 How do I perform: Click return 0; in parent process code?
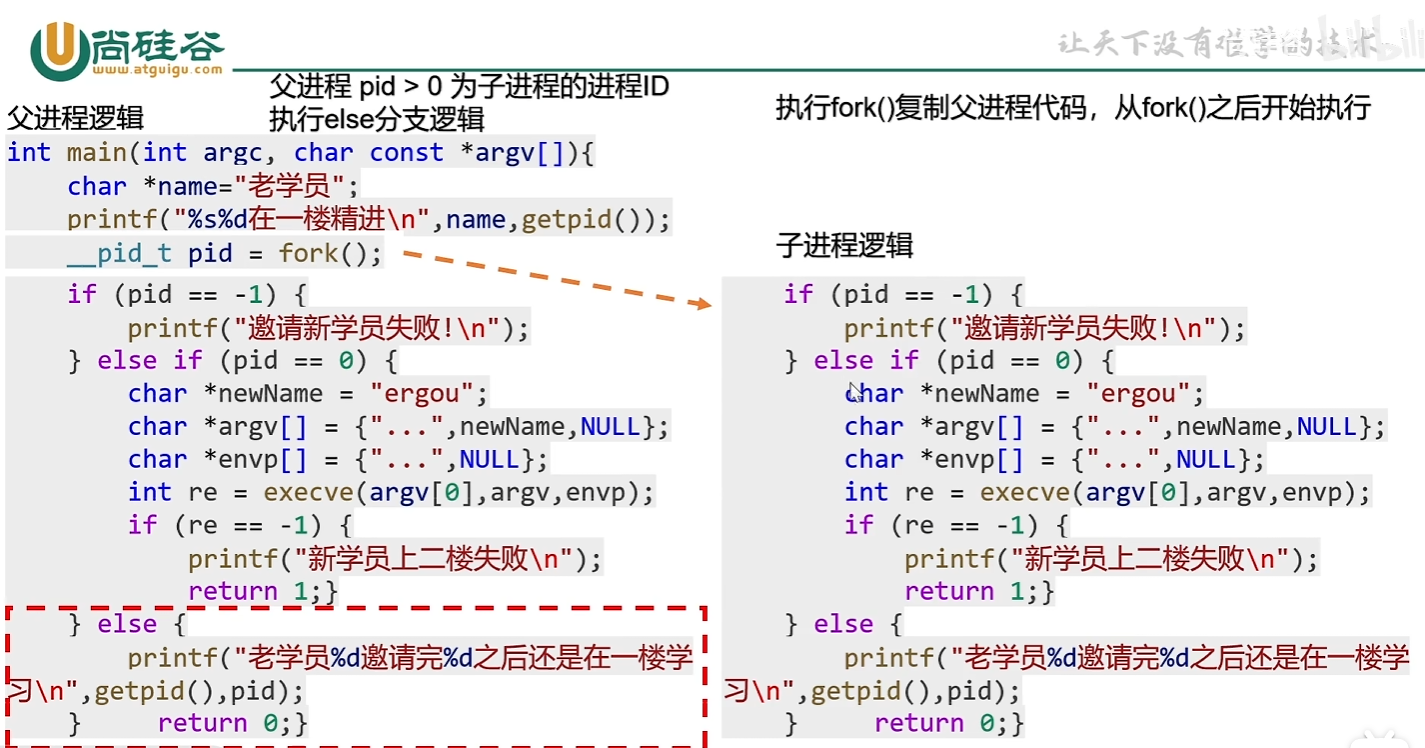225,723
